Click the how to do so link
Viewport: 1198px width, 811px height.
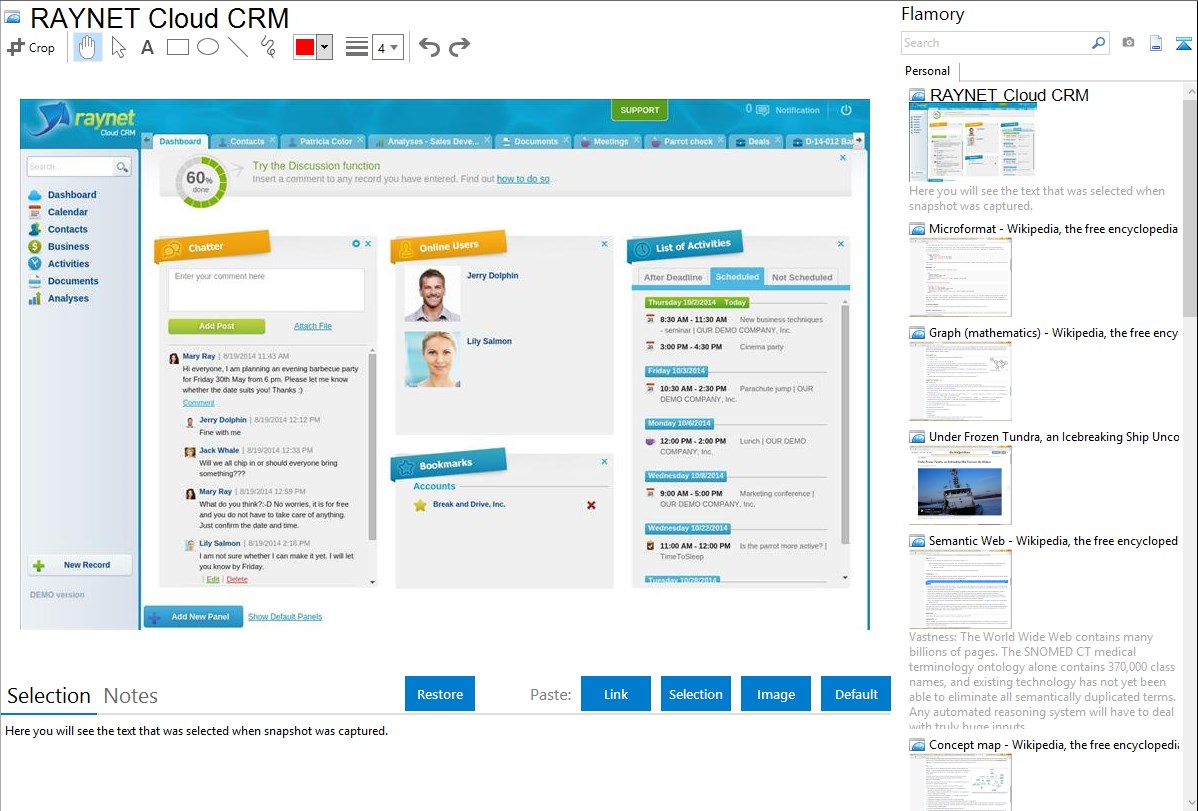click(x=523, y=179)
